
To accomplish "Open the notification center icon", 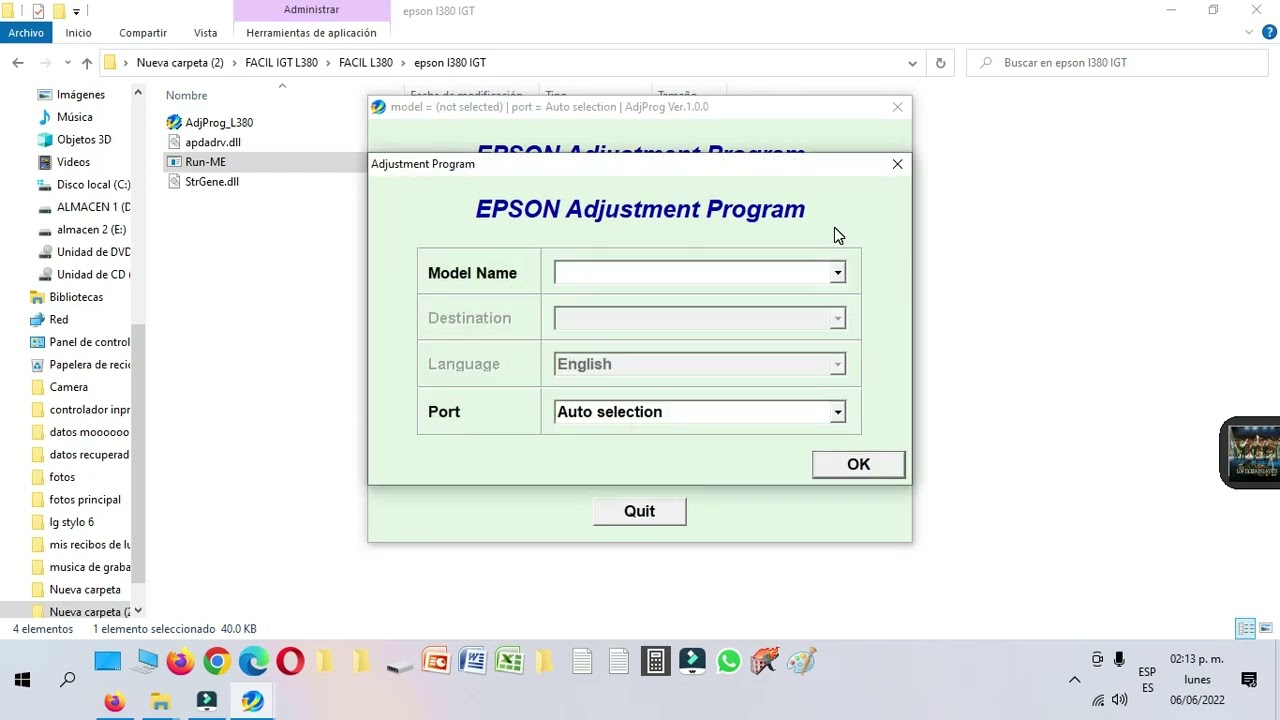I will point(1249,680).
